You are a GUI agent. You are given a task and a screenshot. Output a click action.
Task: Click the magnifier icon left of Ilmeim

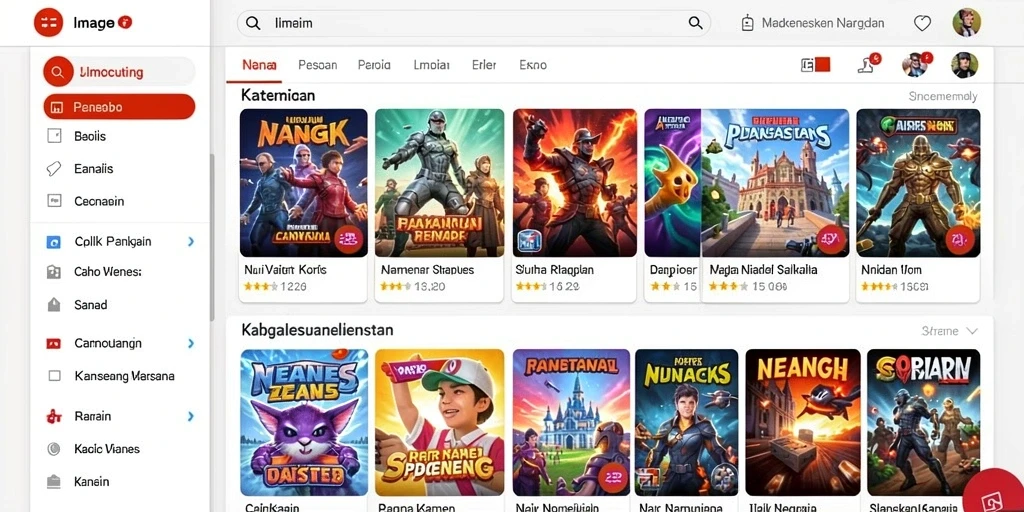(x=253, y=24)
